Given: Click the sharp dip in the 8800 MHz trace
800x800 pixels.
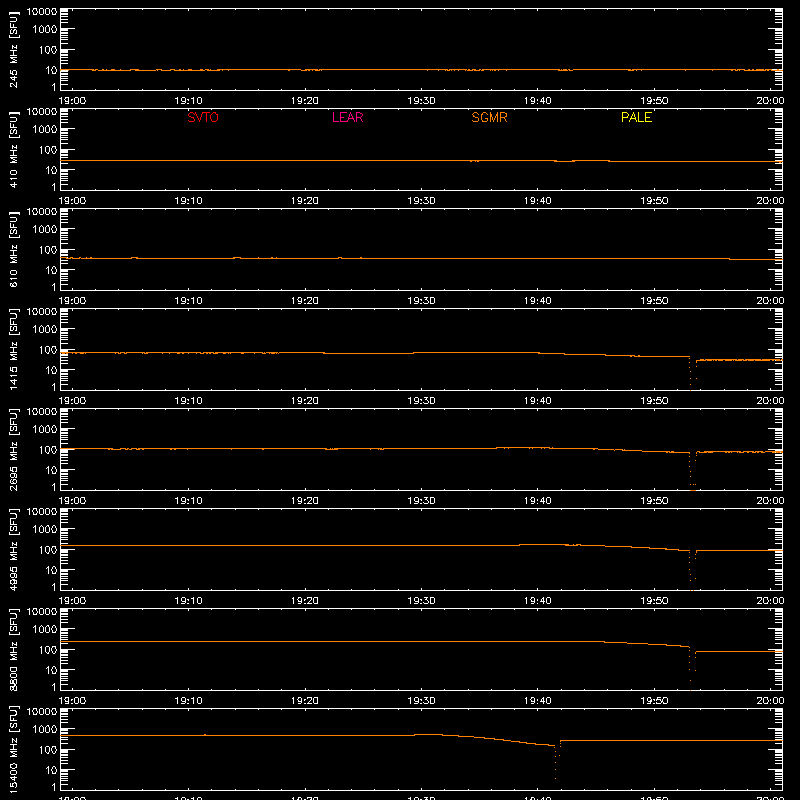Looking at the screenshot, I should [692, 668].
